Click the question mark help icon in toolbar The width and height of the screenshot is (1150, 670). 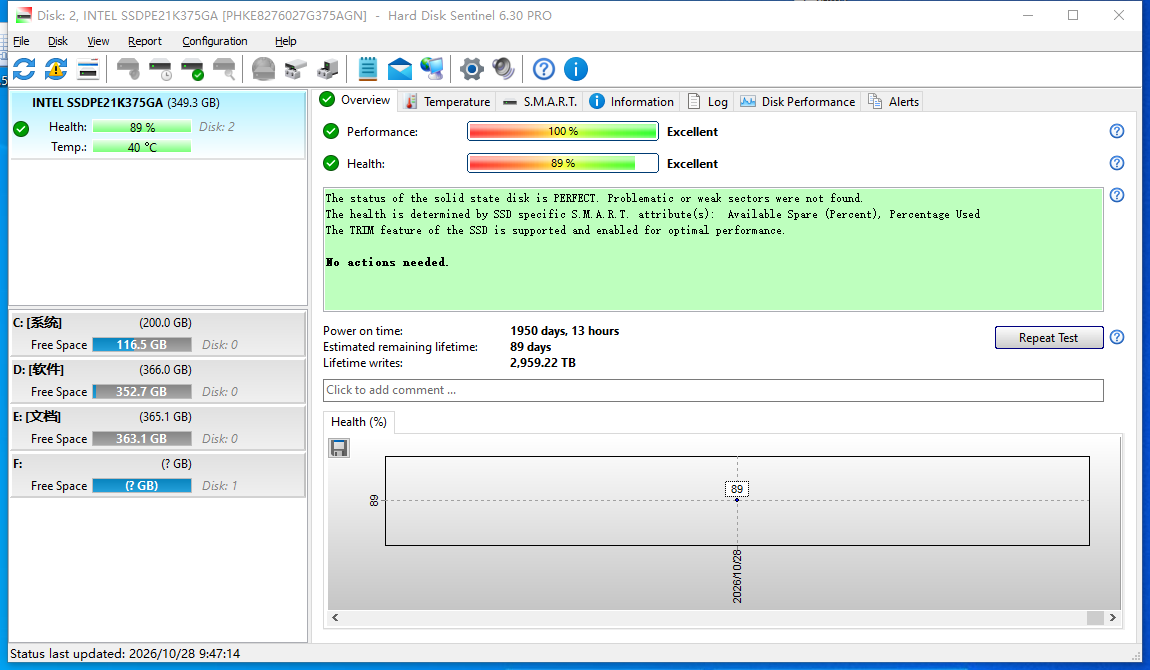(543, 70)
